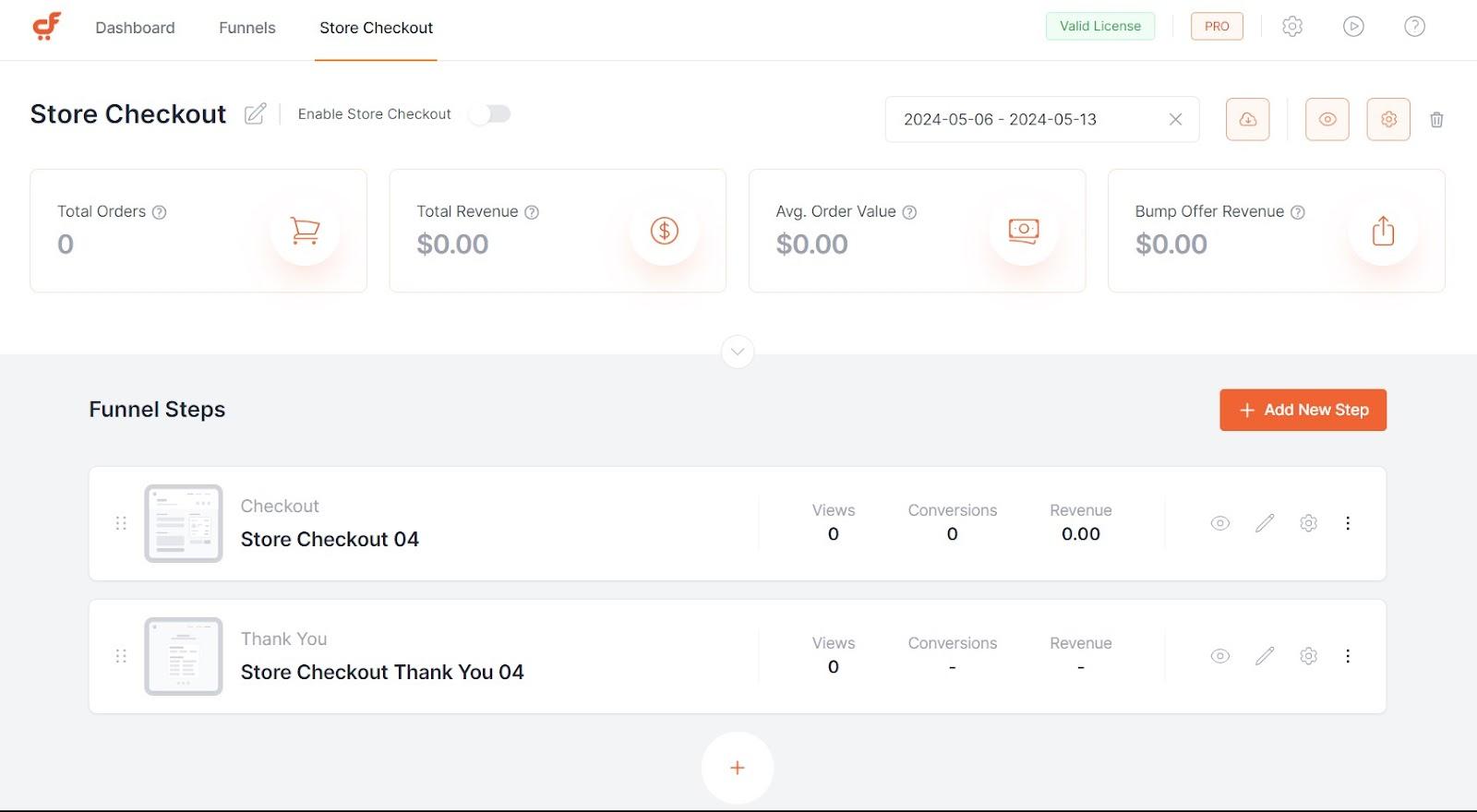This screenshot has height=812, width=1477.
Task: Edit Thank You 04 step with pencil icon
Action: coord(1265,656)
